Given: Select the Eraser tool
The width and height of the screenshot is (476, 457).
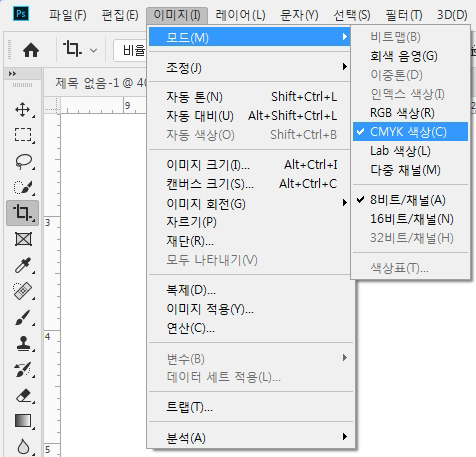Looking at the screenshot, I should pyautogui.click(x=23, y=395).
